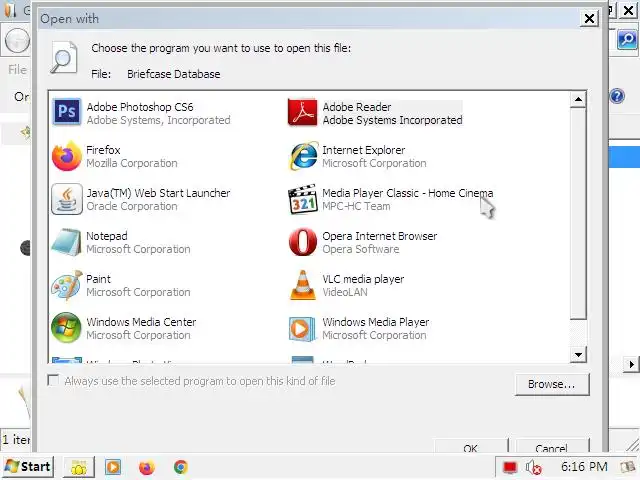Screen dimensions: 640x480
Task: Select the Java(TM) Web Start Launcher text
Action: pyautogui.click(x=158, y=193)
